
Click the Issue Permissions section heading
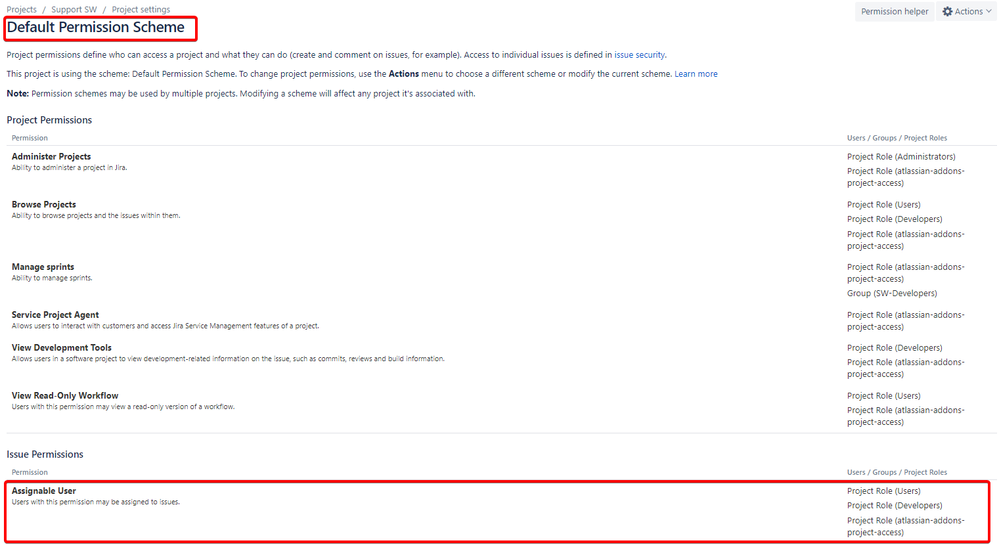[45, 454]
